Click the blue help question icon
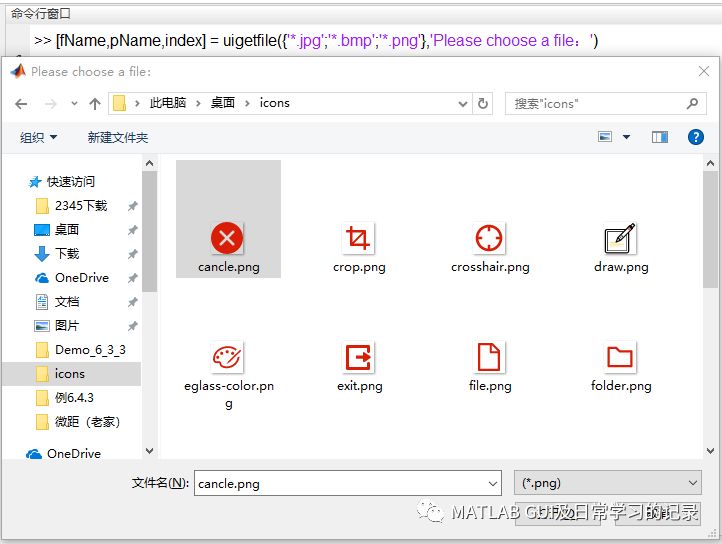This screenshot has width=722, height=544. (x=695, y=137)
